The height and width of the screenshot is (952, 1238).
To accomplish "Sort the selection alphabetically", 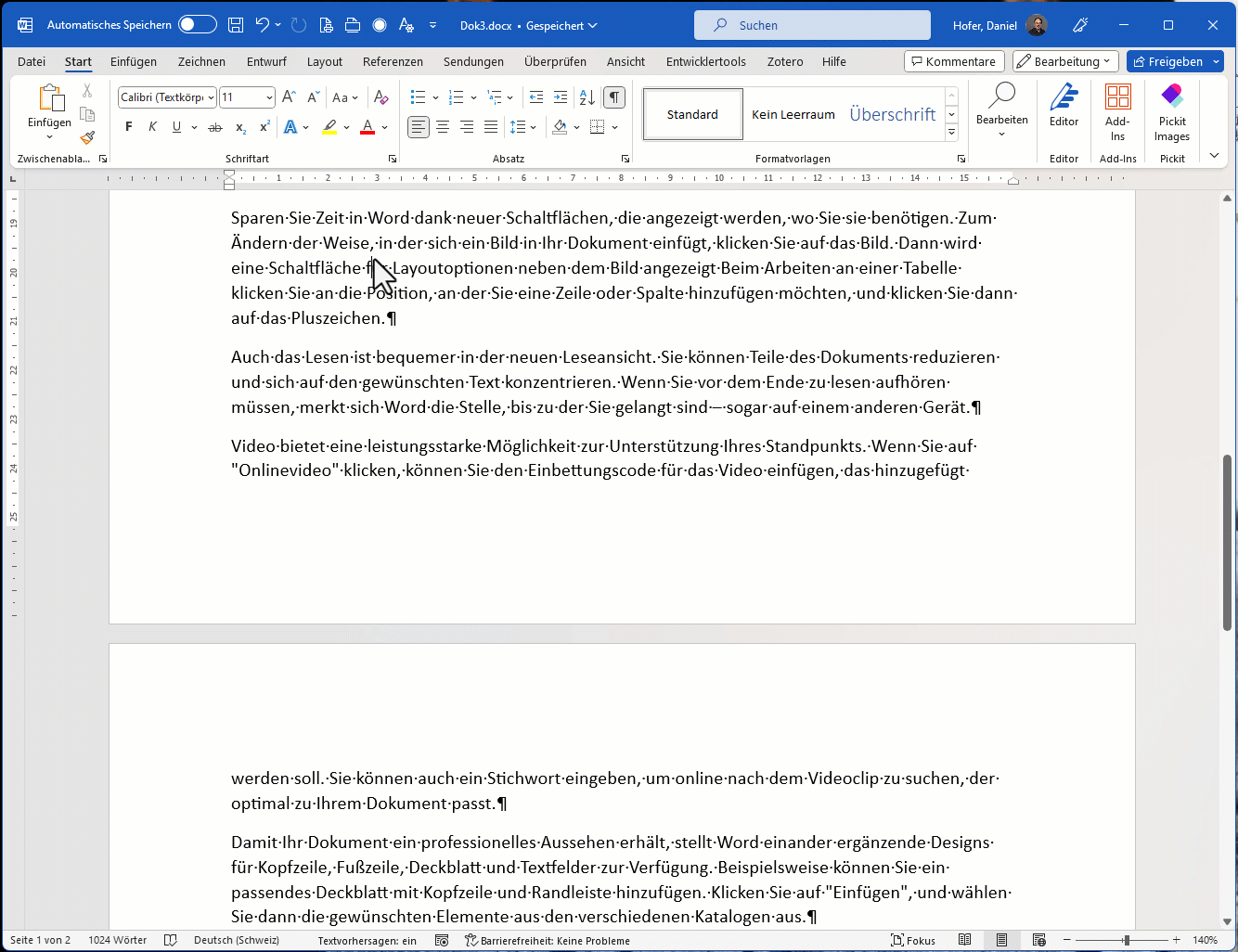I will 587,97.
